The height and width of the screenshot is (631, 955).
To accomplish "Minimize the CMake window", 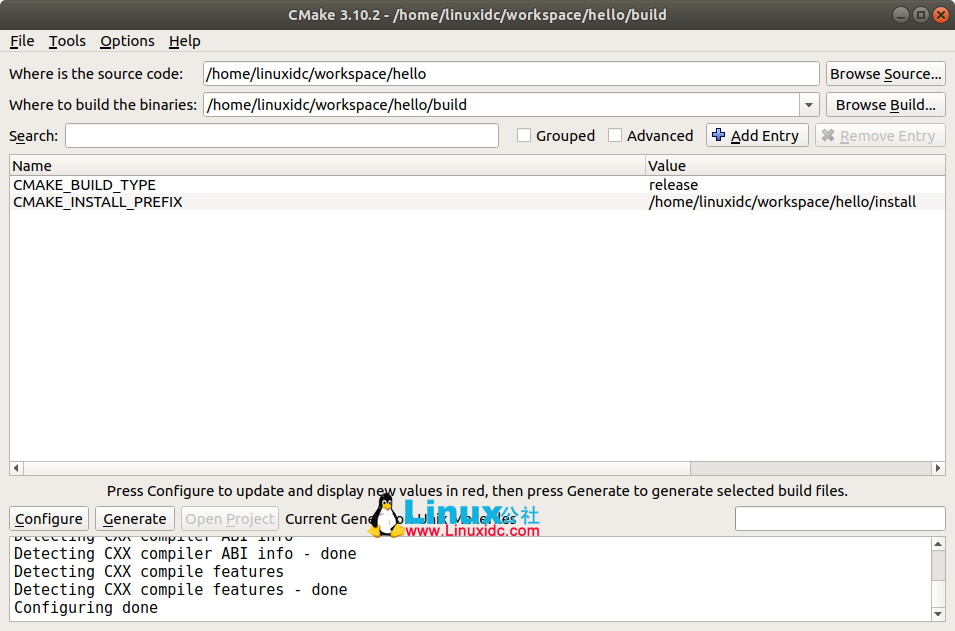I will click(901, 15).
